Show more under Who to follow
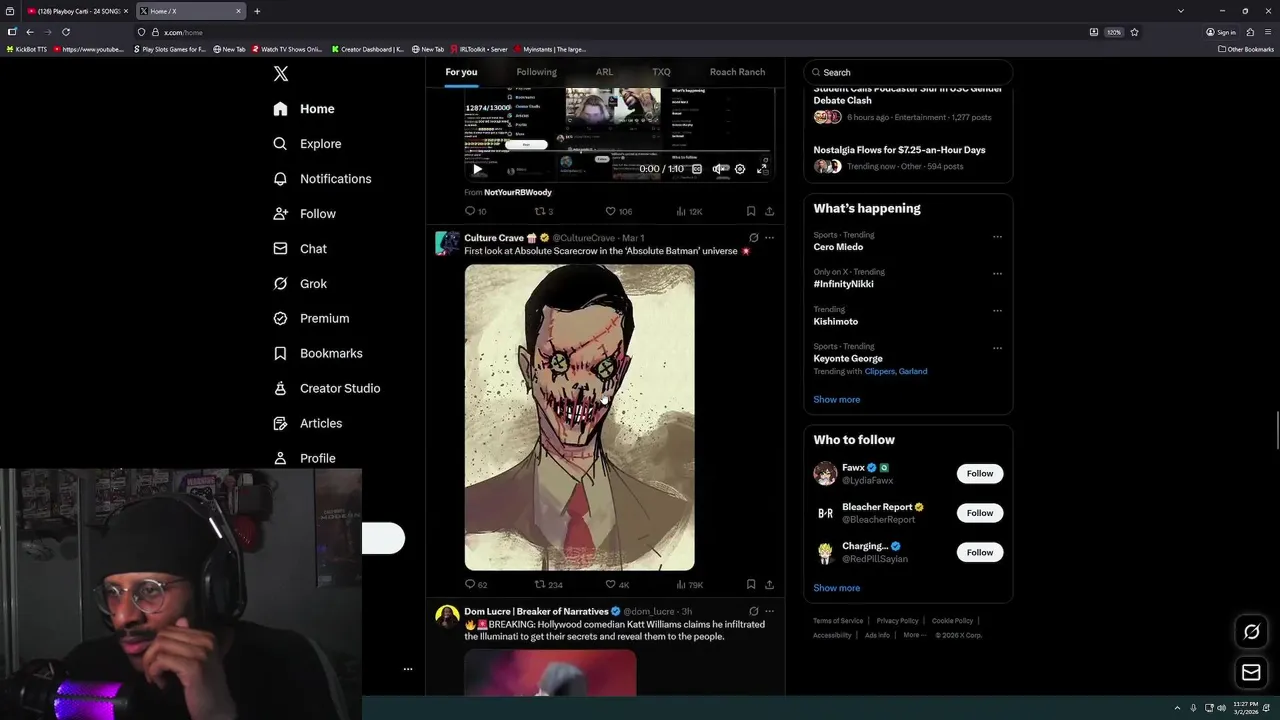1280x720 pixels. (836, 589)
